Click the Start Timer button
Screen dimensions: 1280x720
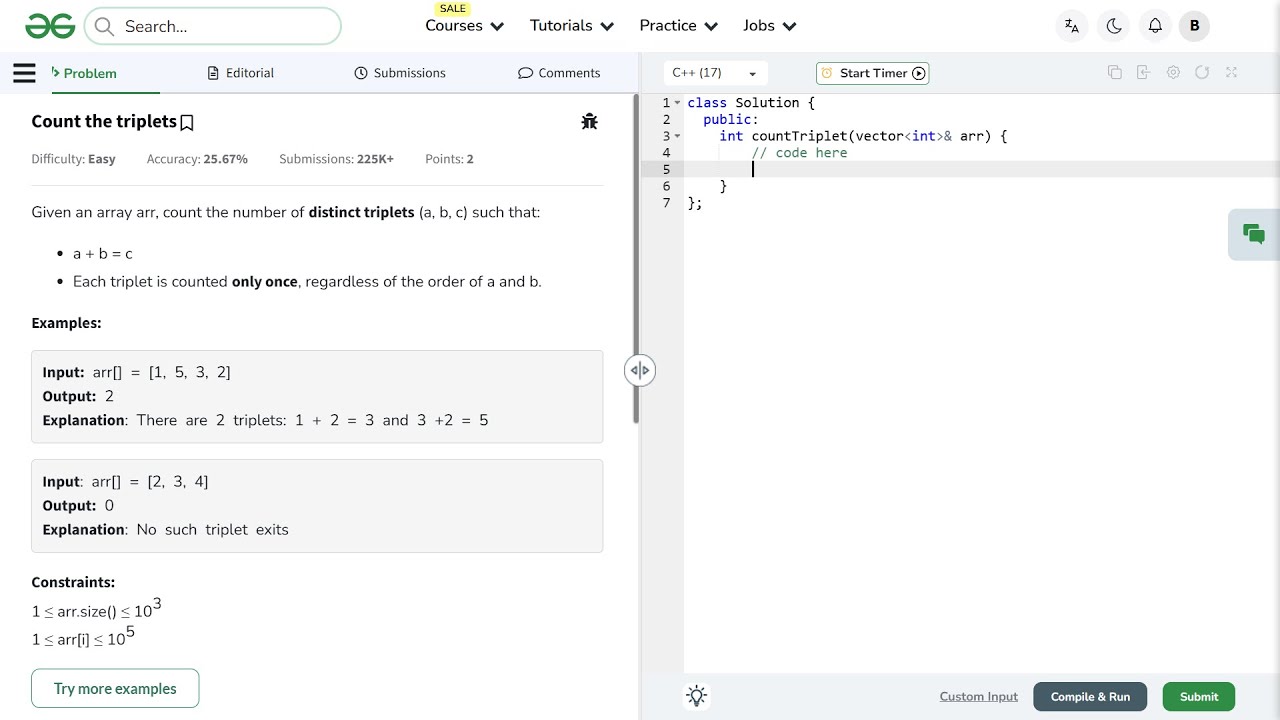[873, 73]
